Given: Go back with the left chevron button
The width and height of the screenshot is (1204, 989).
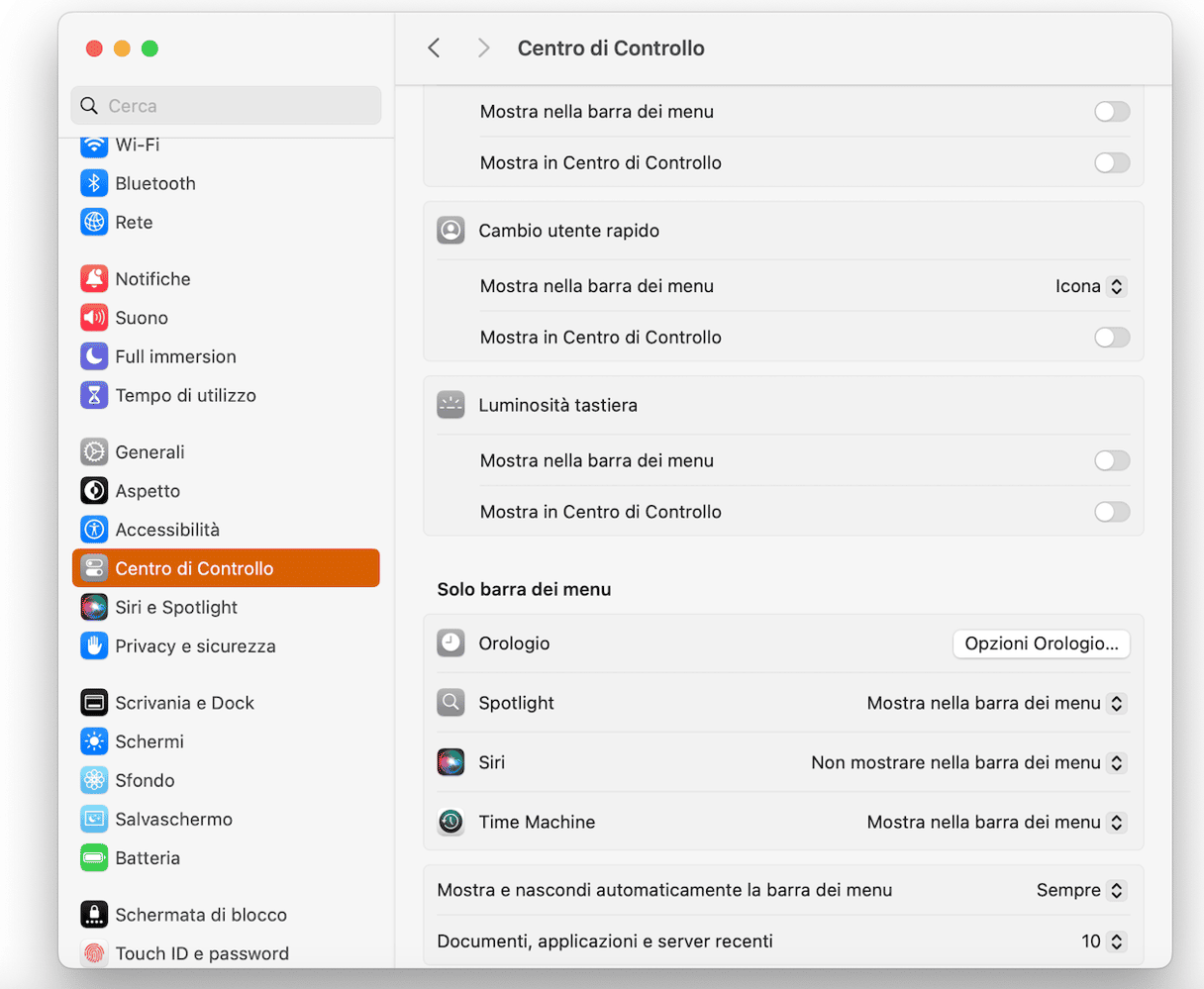Looking at the screenshot, I should 434,49.
